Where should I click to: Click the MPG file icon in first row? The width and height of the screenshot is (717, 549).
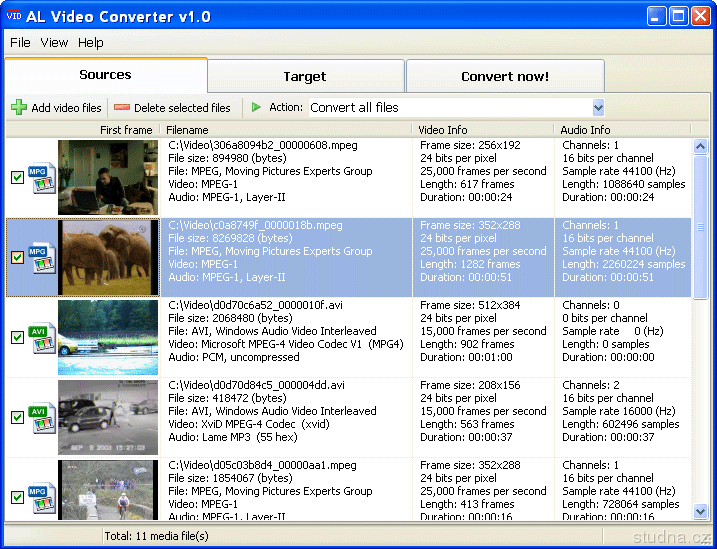pos(41,177)
